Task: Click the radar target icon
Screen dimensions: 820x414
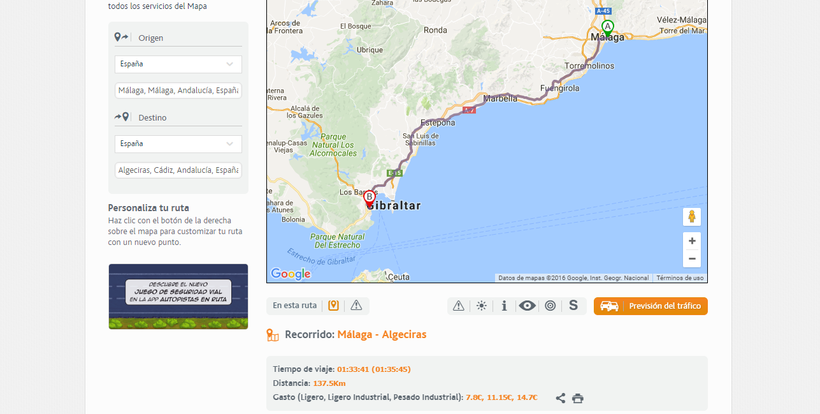Action: click(550, 306)
